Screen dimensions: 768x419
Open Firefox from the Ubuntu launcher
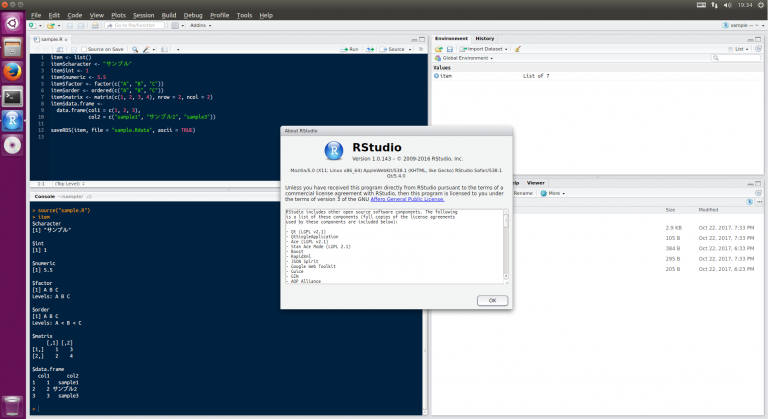pyautogui.click(x=12, y=71)
